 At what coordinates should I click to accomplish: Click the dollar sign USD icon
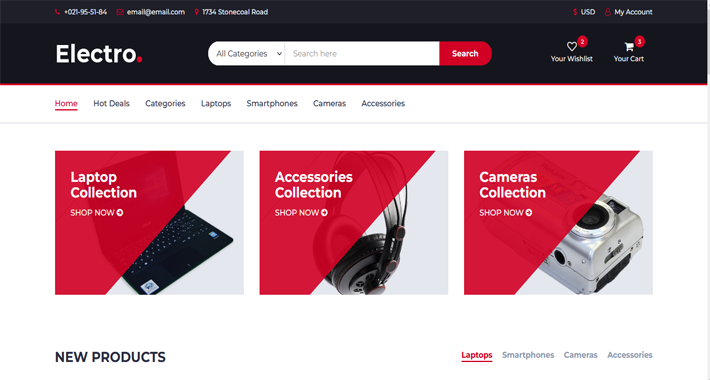575,12
